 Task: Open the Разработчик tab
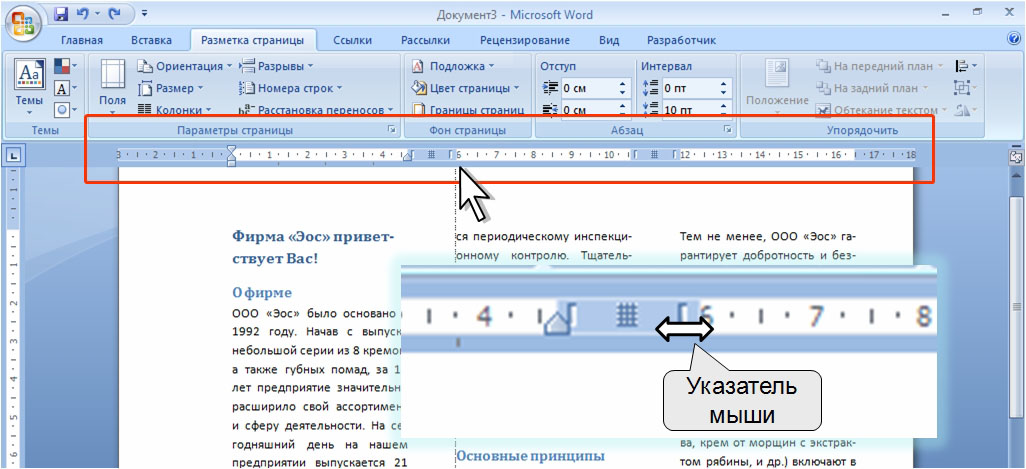click(x=681, y=41)
